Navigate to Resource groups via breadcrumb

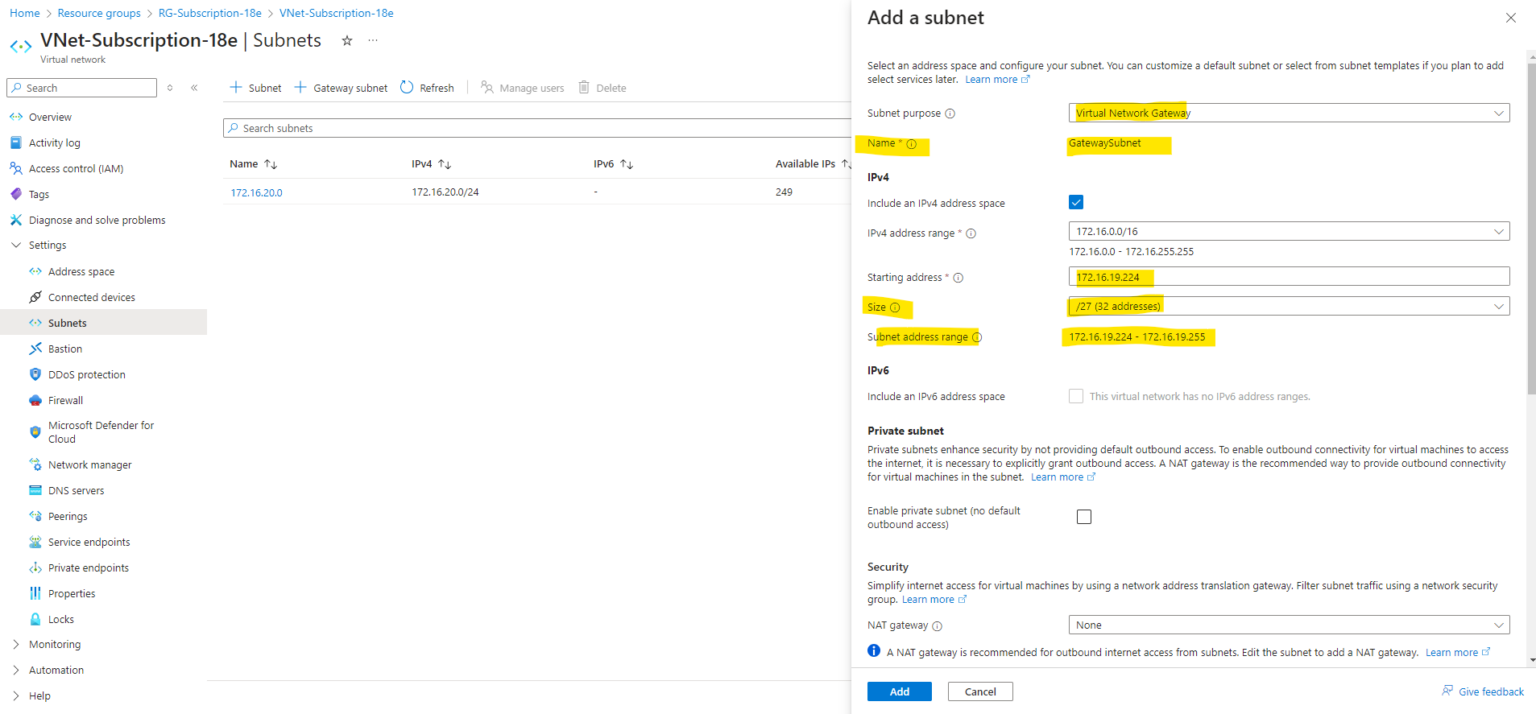click(99, 13)
